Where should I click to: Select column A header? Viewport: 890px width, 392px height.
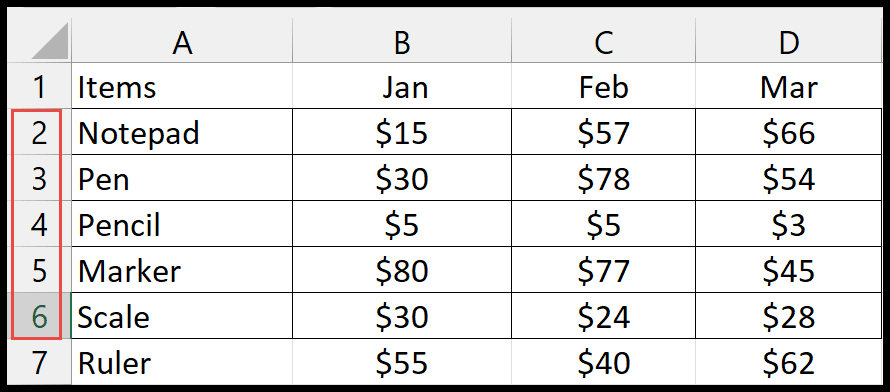pos(182,41)
